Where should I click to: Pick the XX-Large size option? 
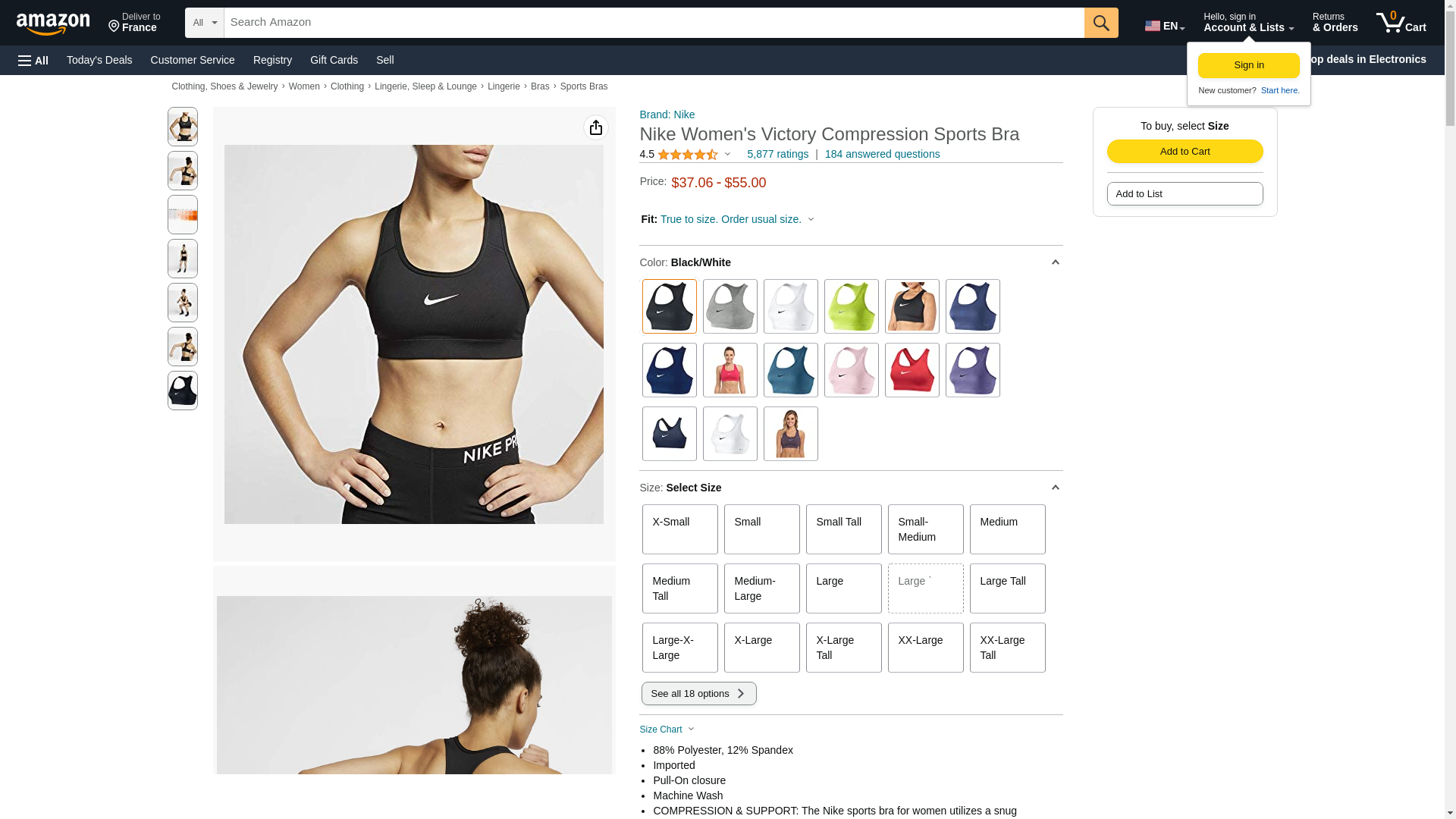click(926, 648)
